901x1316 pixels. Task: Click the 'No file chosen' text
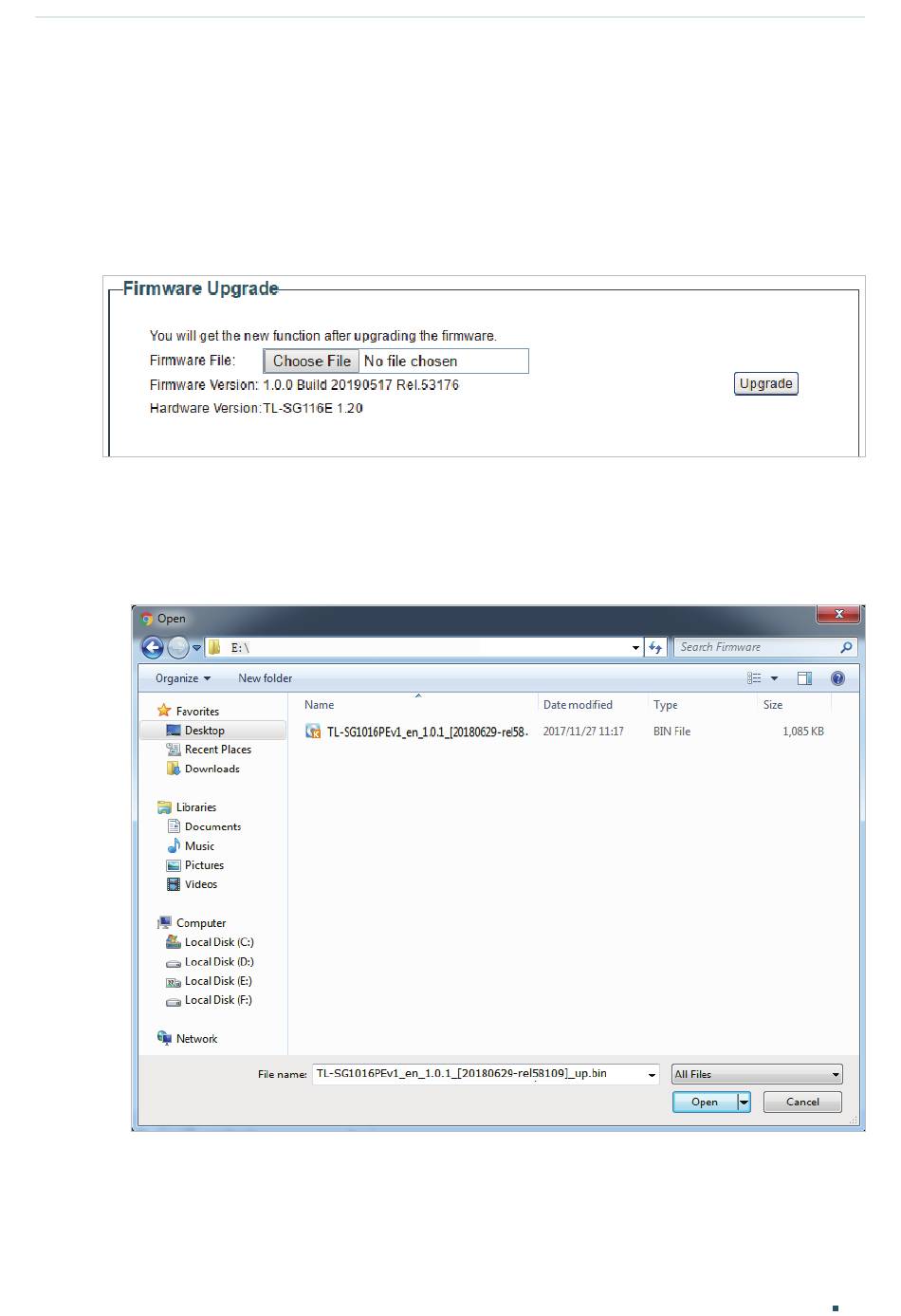[411, 361]
